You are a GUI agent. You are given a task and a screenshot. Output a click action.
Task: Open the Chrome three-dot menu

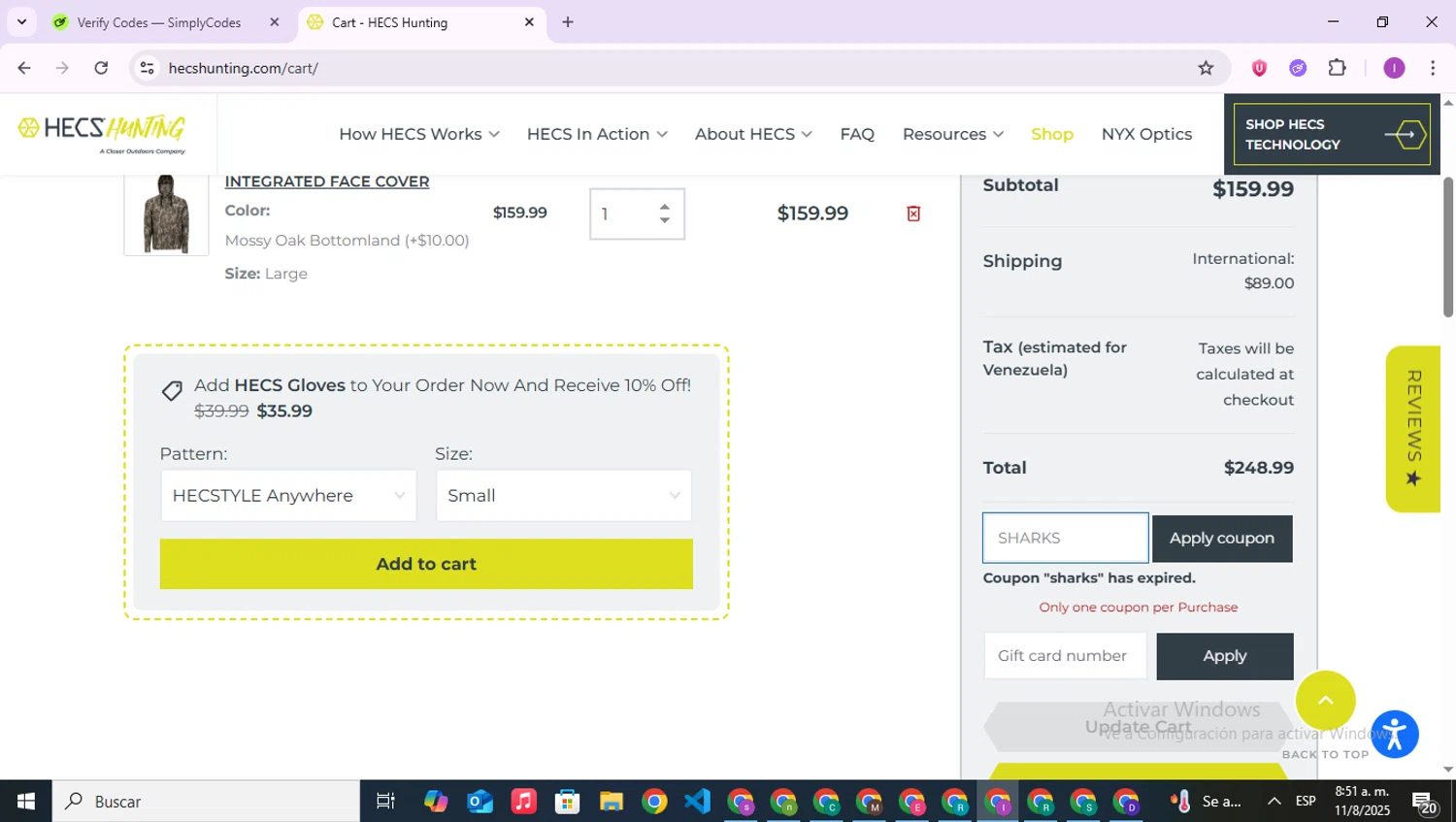click(x=1433, y=68)
